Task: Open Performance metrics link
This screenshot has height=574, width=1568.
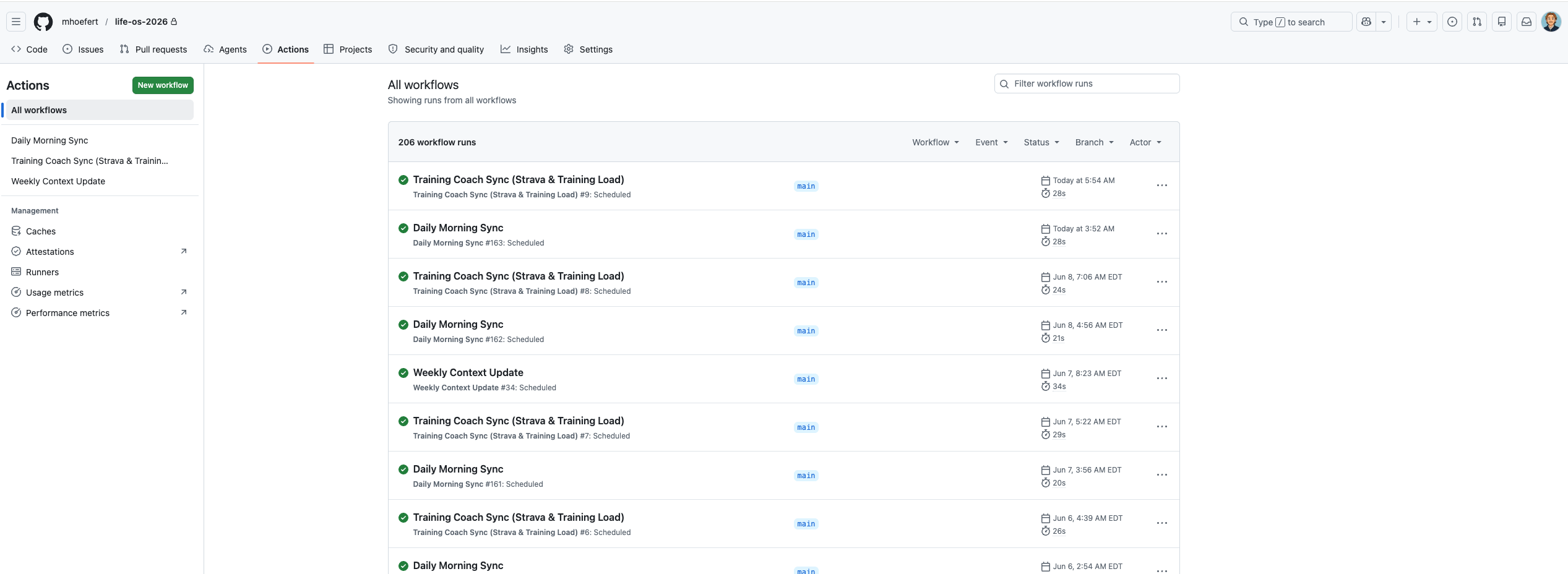Action: pos(99,313)
